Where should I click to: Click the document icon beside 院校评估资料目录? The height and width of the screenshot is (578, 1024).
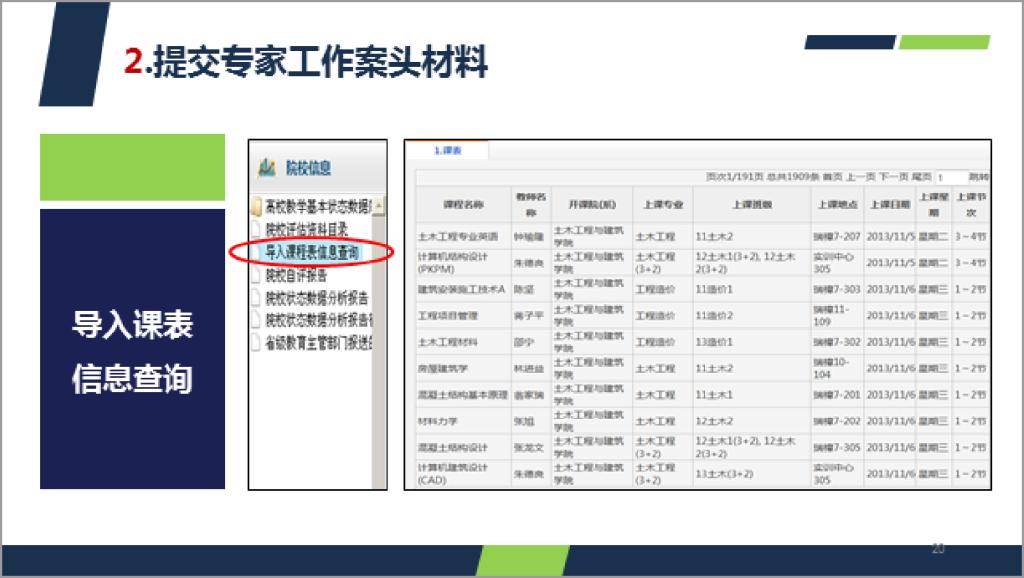pos(257,229)
